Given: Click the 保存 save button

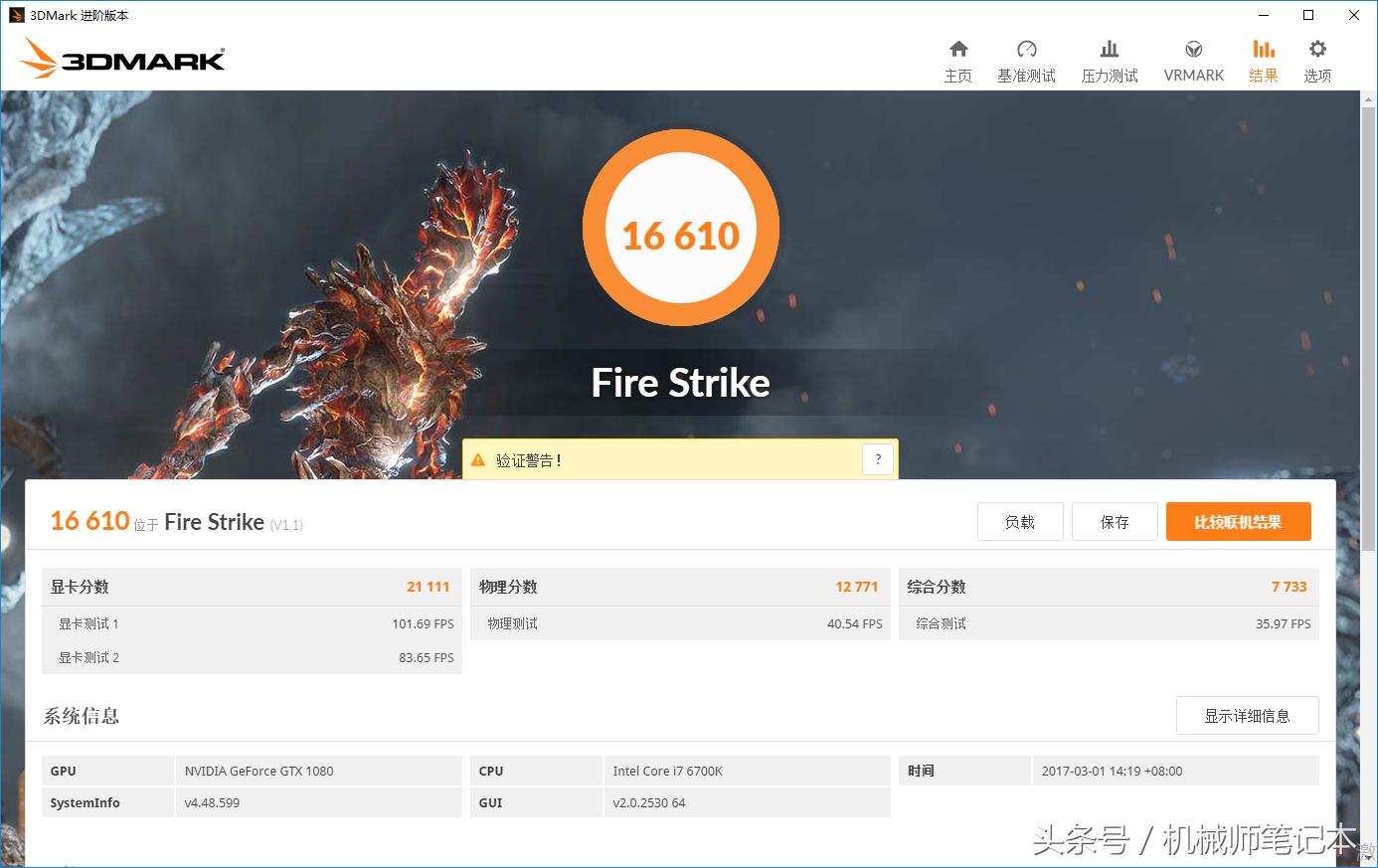Looking at the screenshot, I should pos(1115,521).
